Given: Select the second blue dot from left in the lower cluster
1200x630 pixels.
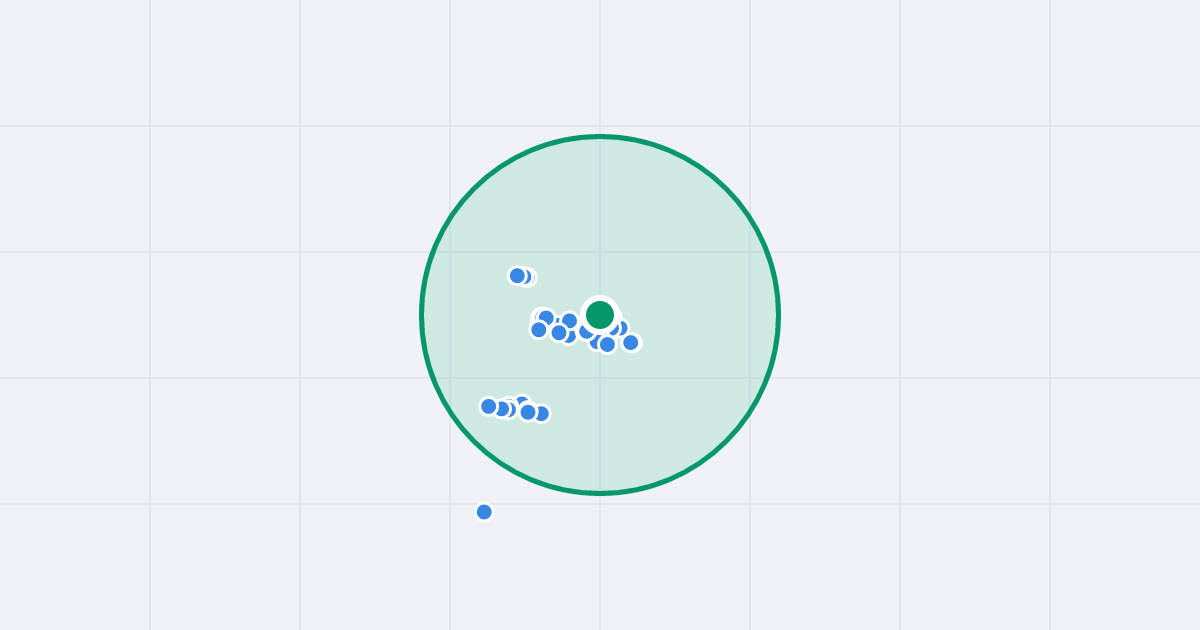Looking at the screenshot, I should (x=502, y=409).
